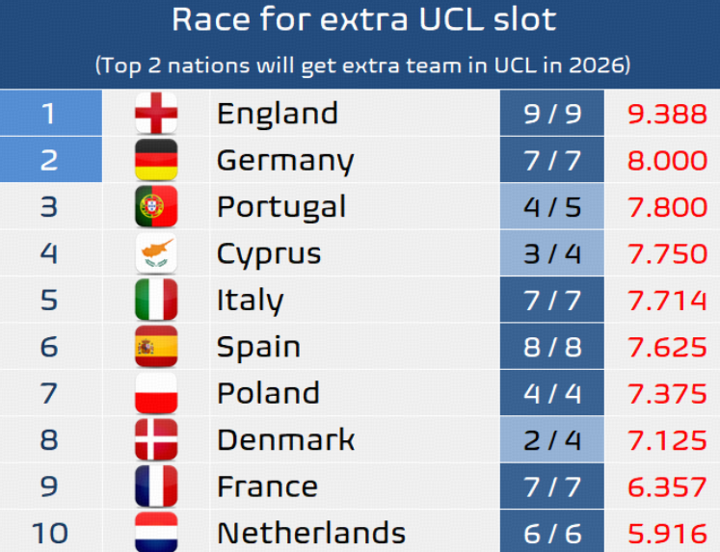The width and height of the screenshot is (720, 552).
Task: Click Denmark's 2 / 4 teams box
Action: (552, 440)
